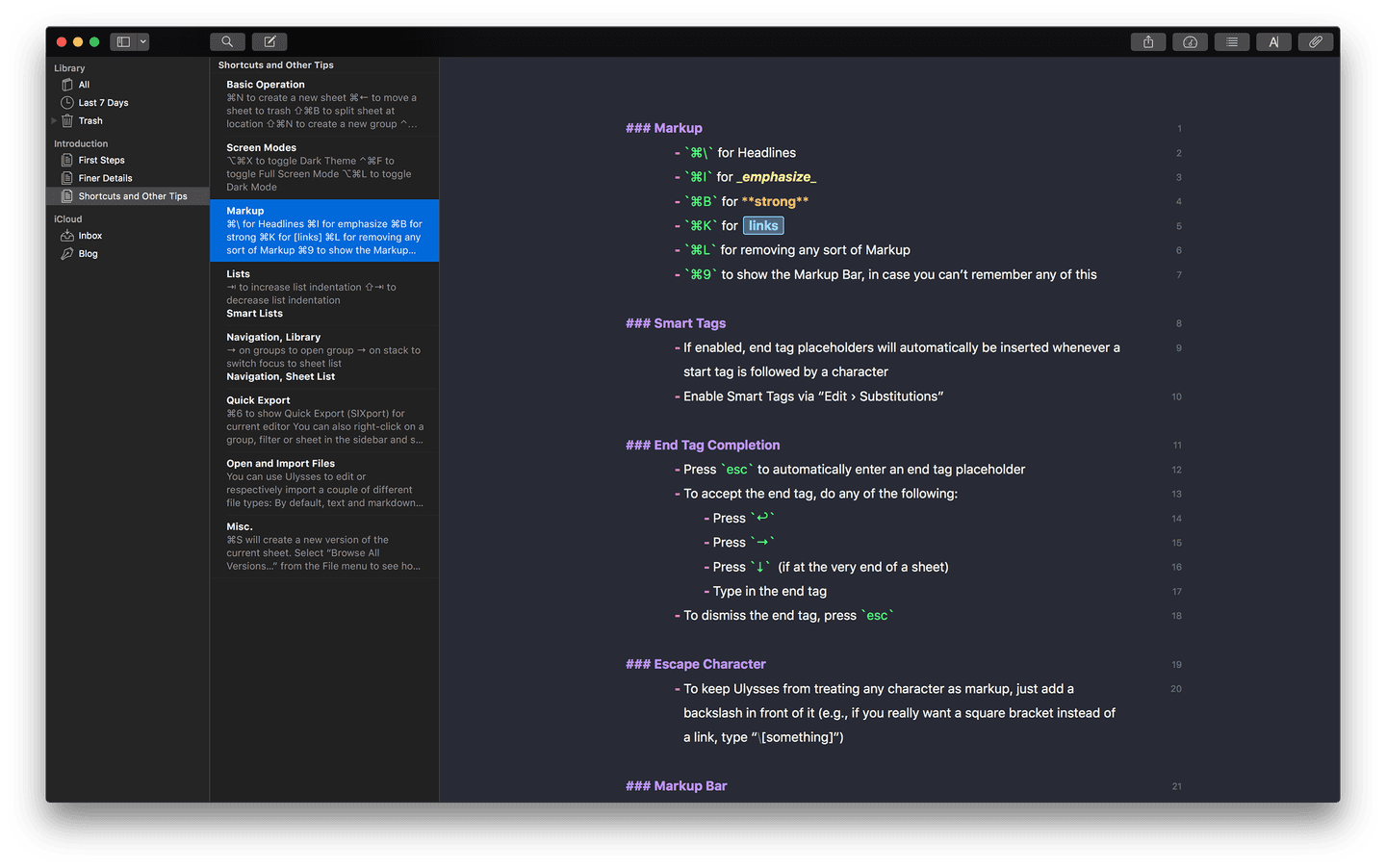Click the search icon in toolbar
Viewport: 1386px width, 868px height.
click(227, 41)
